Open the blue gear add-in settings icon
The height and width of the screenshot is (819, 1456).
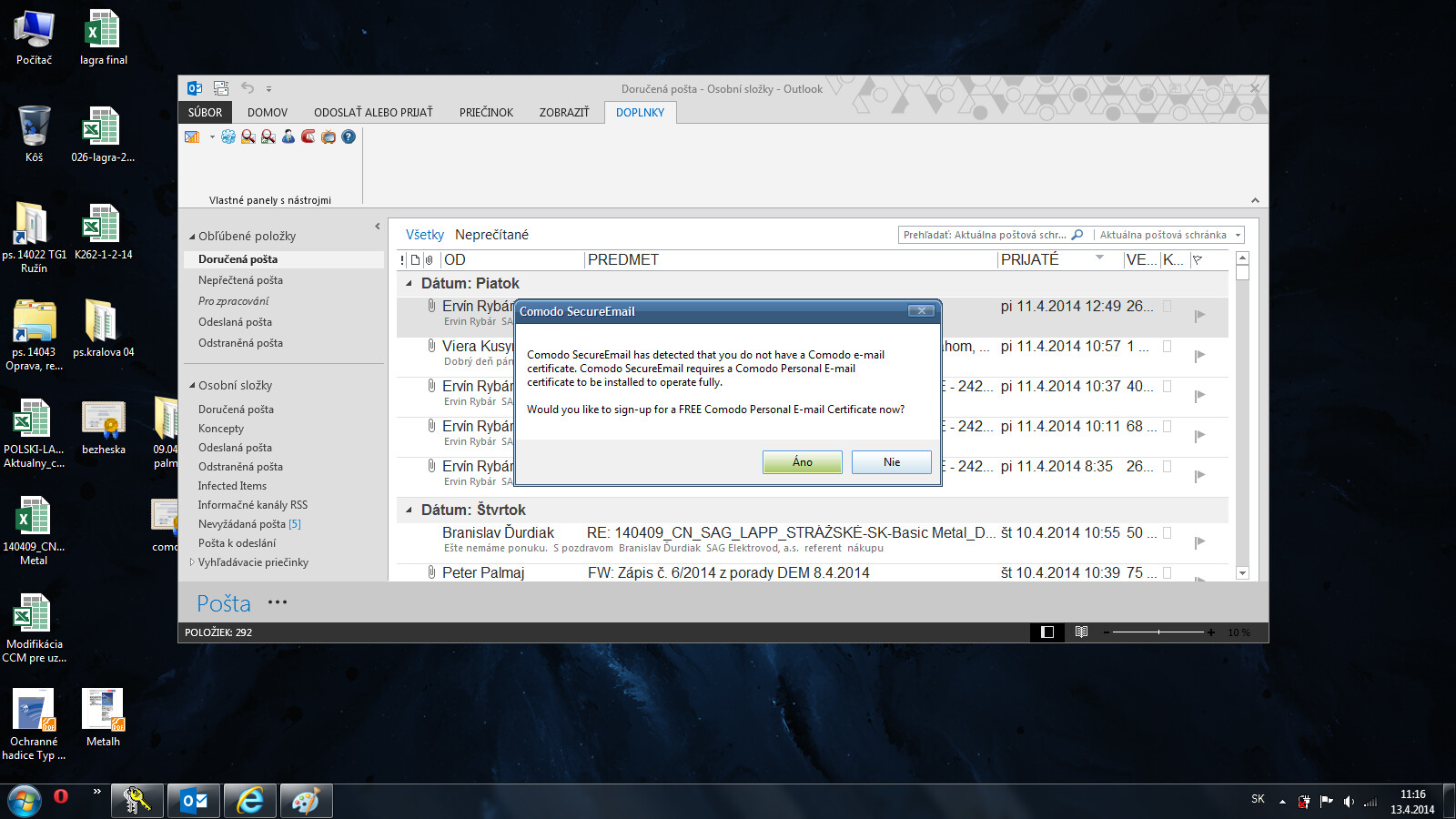click(x=228, y=136)
